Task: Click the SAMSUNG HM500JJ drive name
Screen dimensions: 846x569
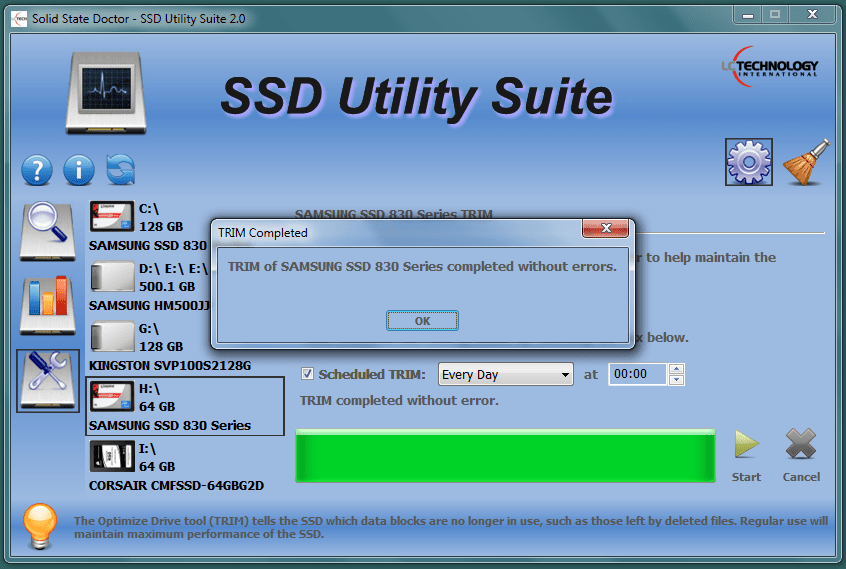Action: tap(149, 306)
